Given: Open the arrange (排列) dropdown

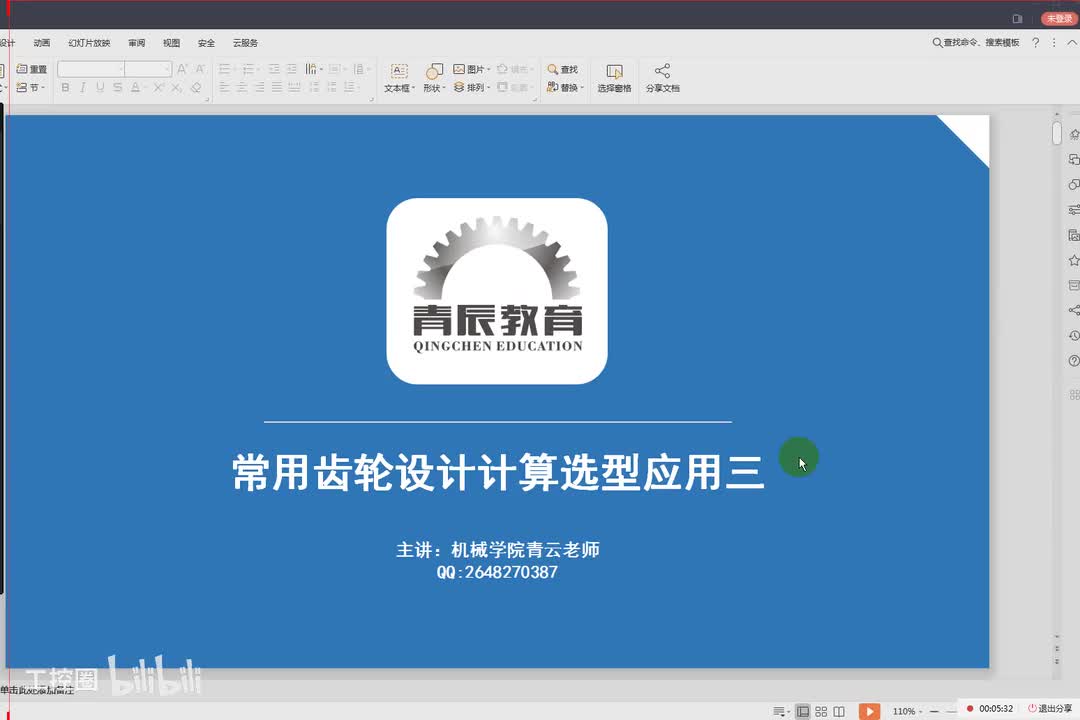Looking at the screenshot, I should pos(472,88).
